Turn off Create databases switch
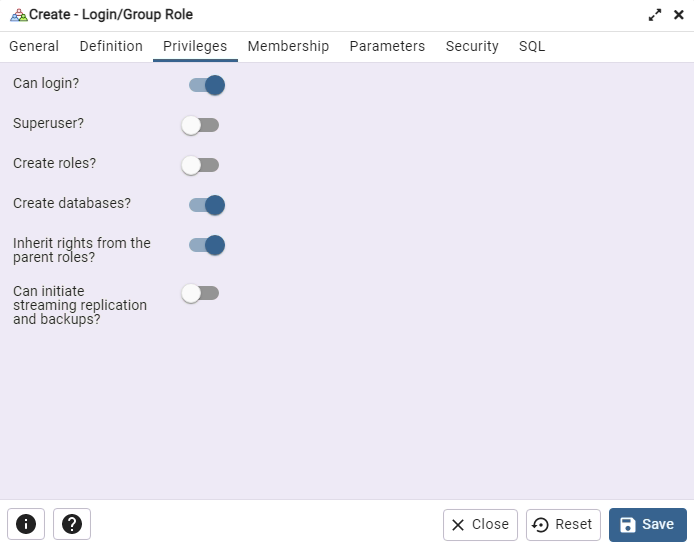The width and height of the screenshot is (694, 549). (206, 205)
